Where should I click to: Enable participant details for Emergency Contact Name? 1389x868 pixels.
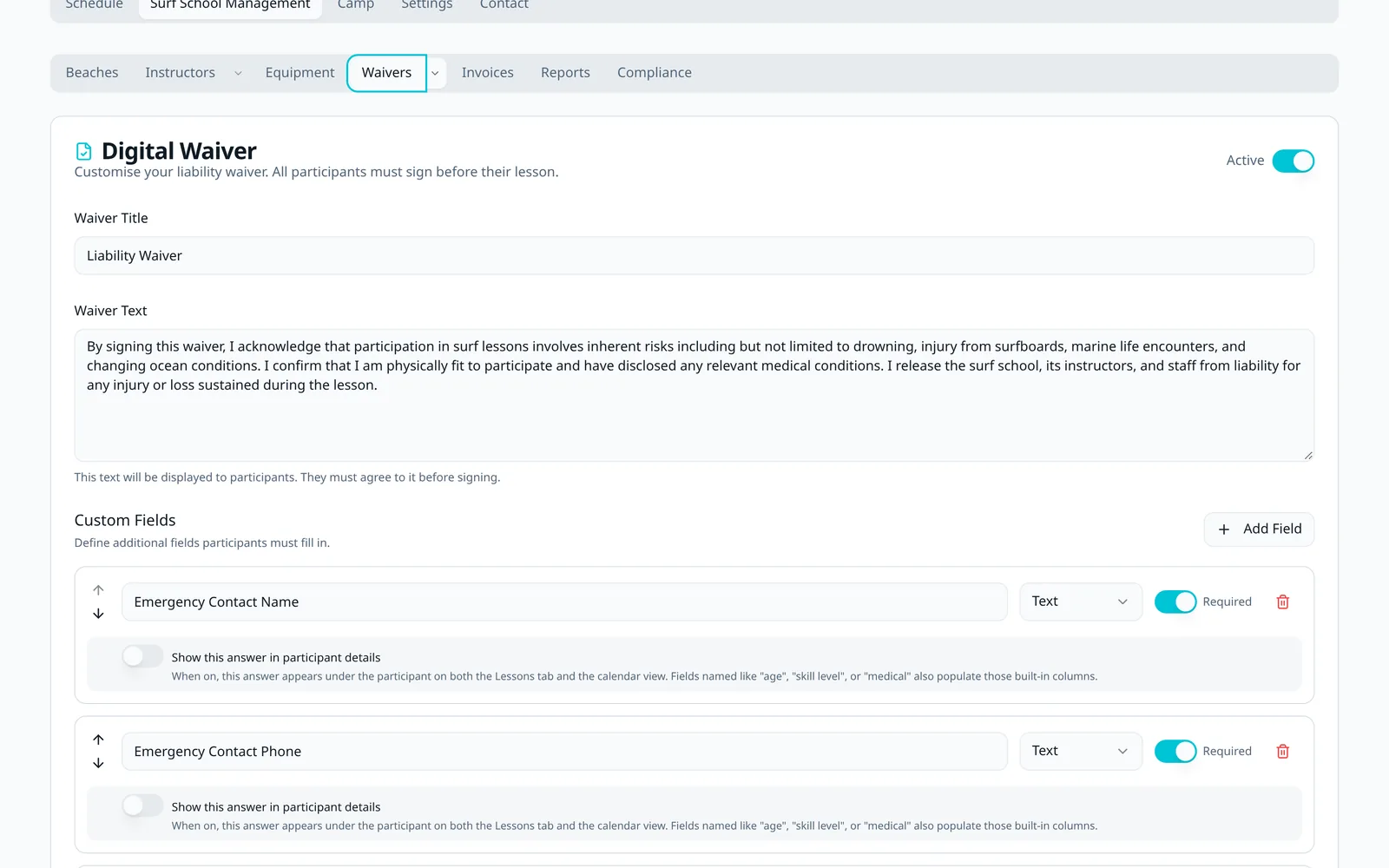142,657
